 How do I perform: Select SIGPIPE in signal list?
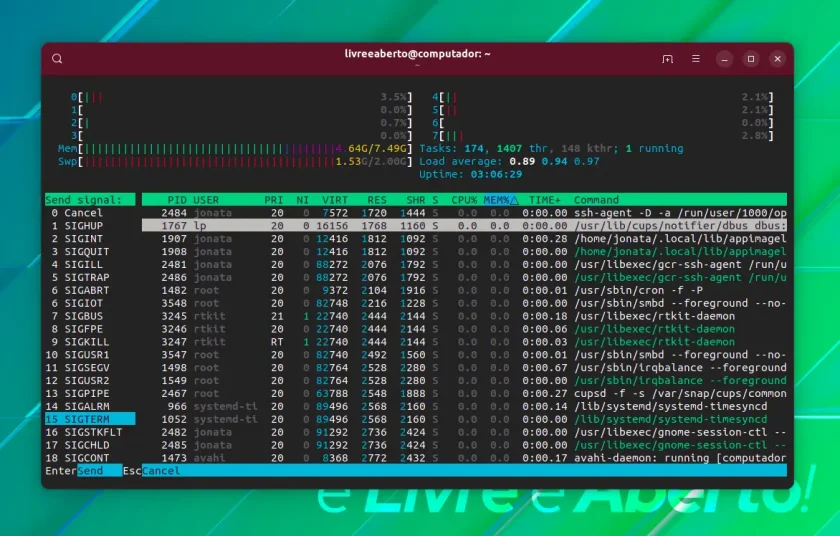[90, 394]
